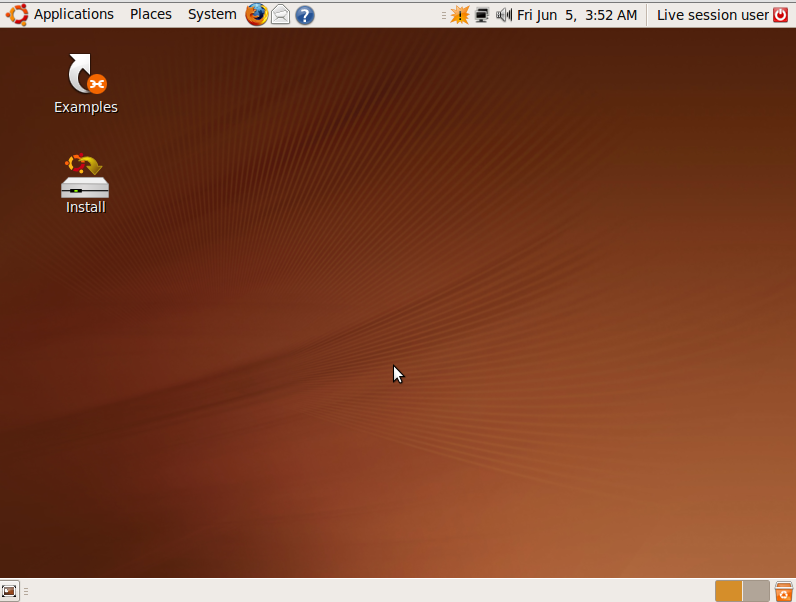Click the Ubuntu logo in the top panel

coord(17,15)
